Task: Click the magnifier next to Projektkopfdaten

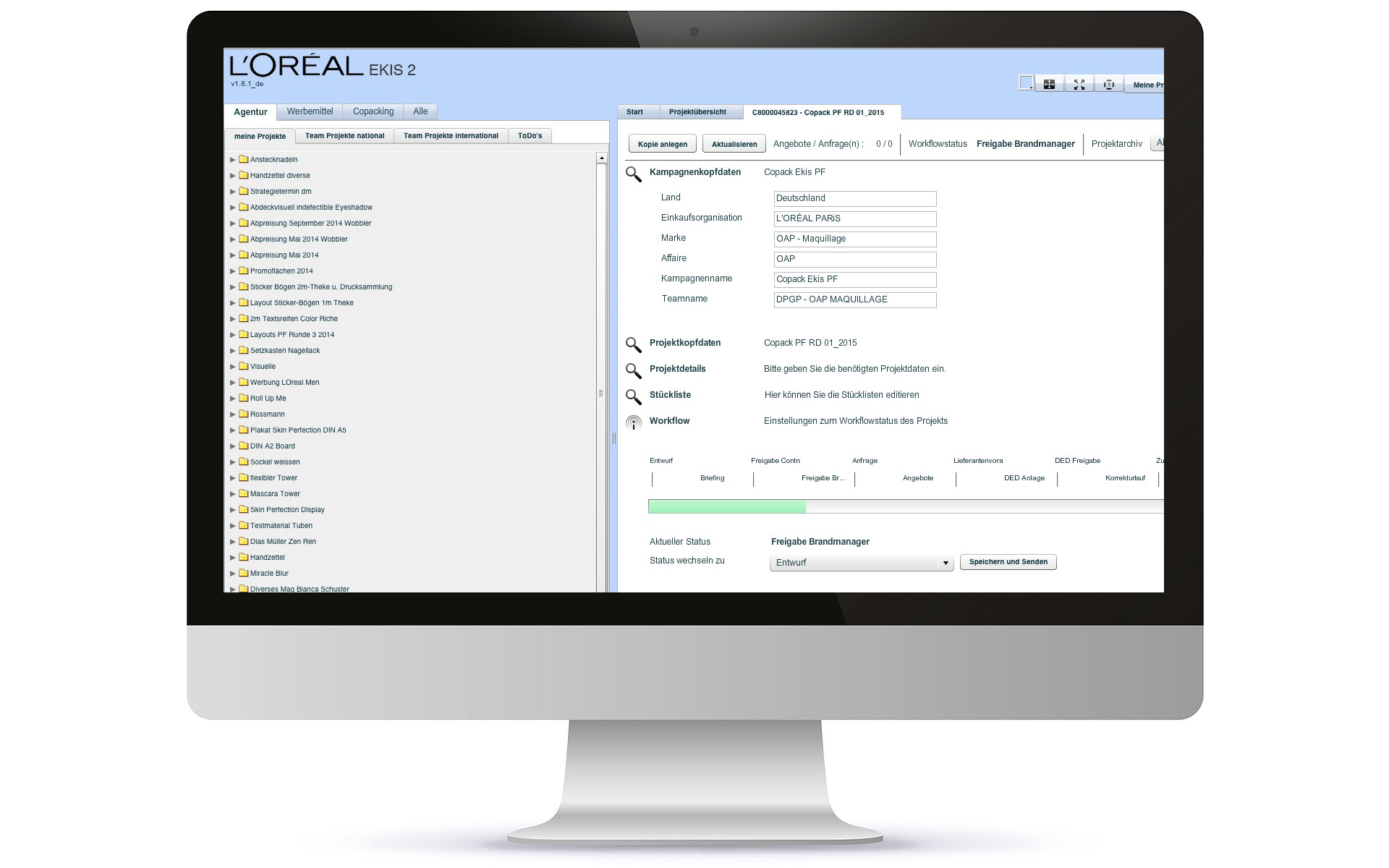Action: [x=633, y=344]
